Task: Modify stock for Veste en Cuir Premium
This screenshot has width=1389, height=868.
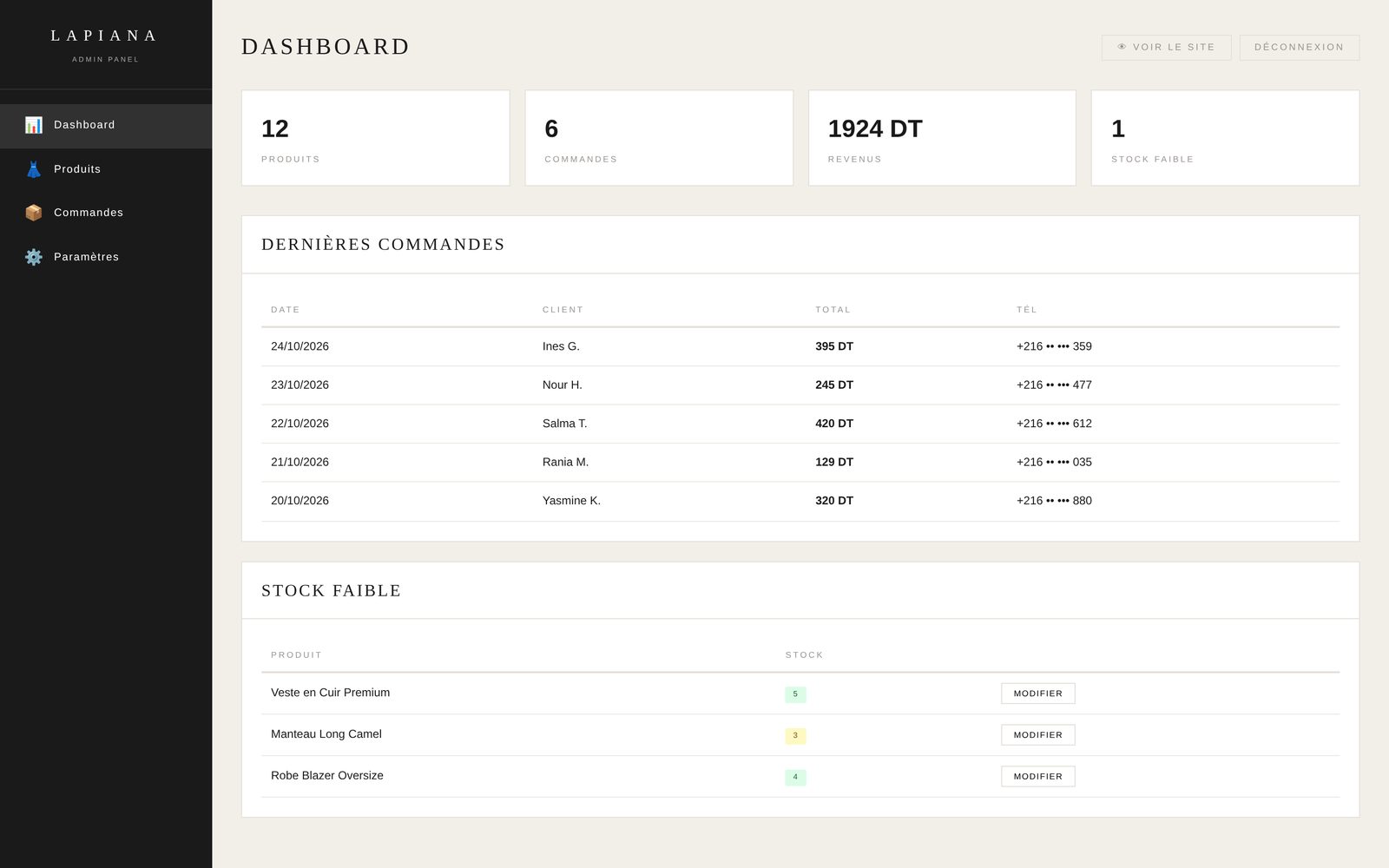Action: click(1037, 694)
